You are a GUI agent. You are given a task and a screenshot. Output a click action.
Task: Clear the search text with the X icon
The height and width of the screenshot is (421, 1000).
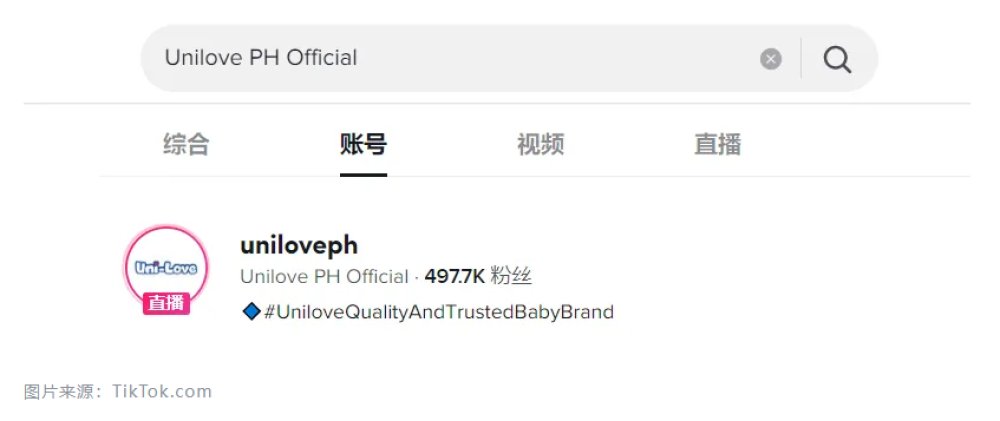(x=770, y=59)
